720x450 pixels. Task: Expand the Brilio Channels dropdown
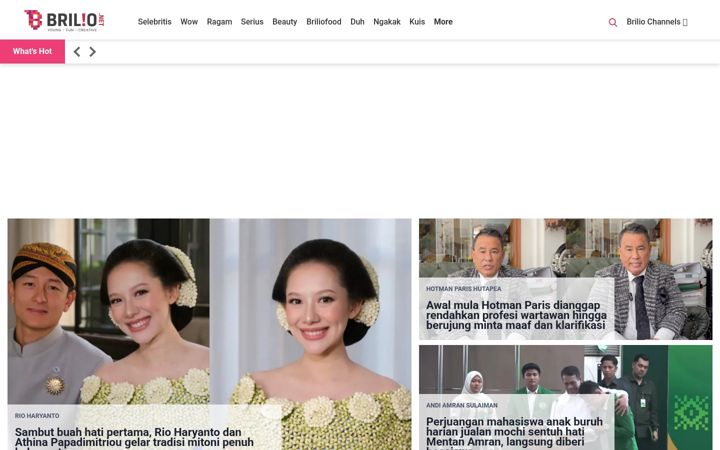pos(657,22)
